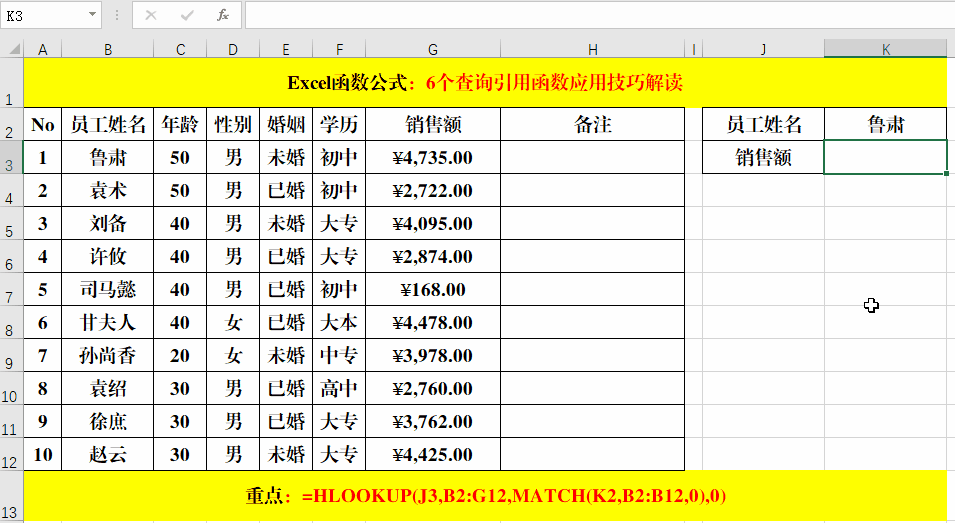Click the sales cell '¥4,735.00'

point(433,158)
